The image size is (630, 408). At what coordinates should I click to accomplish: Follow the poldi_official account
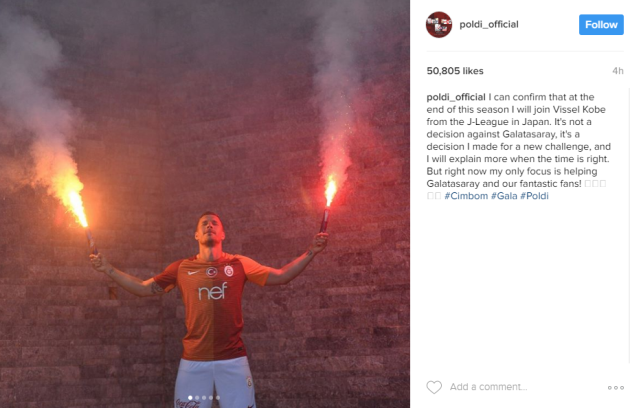pos(601,25)
